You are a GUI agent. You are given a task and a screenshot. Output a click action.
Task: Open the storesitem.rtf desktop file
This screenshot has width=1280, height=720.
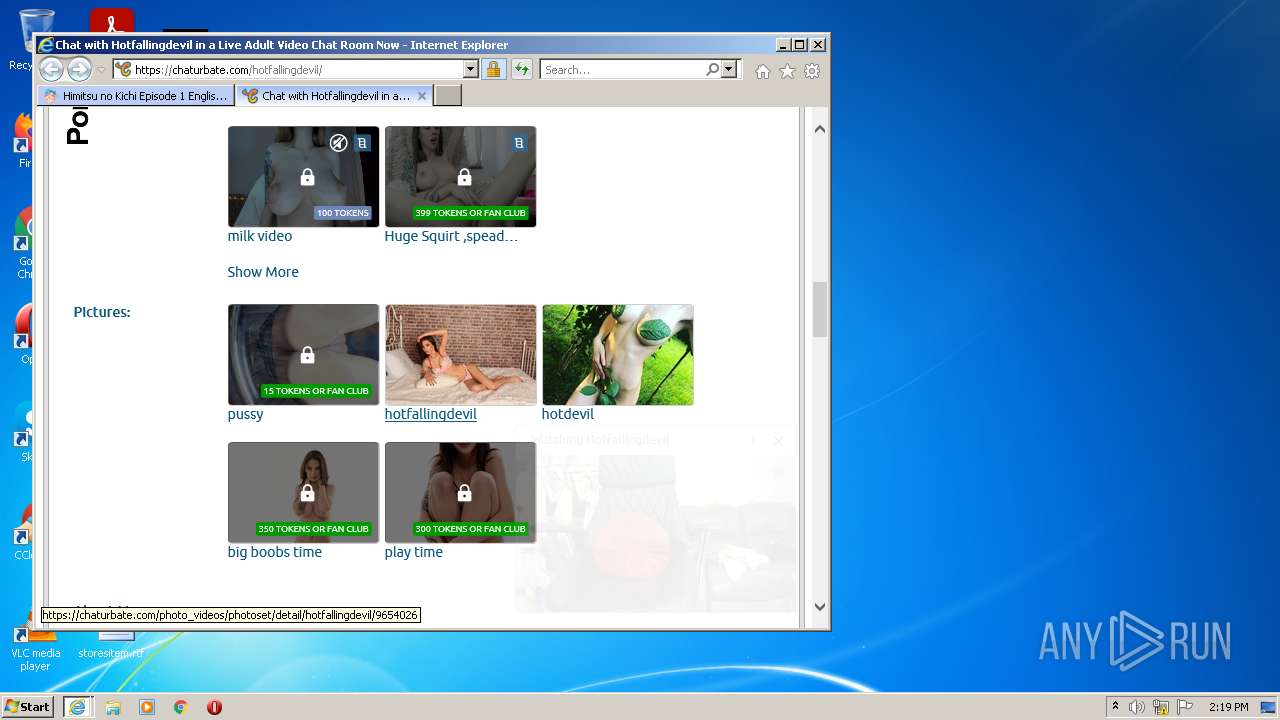pyautogui.click(x=111, y=645)
